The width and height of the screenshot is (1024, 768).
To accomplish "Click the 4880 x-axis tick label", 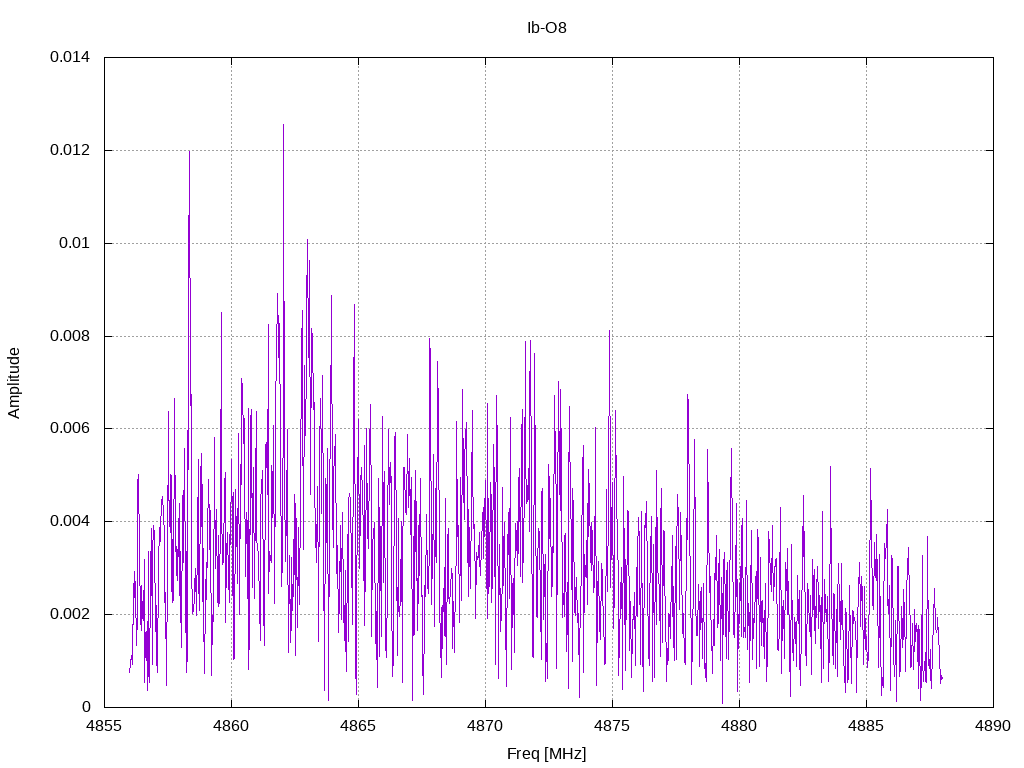I will (739, 726).
